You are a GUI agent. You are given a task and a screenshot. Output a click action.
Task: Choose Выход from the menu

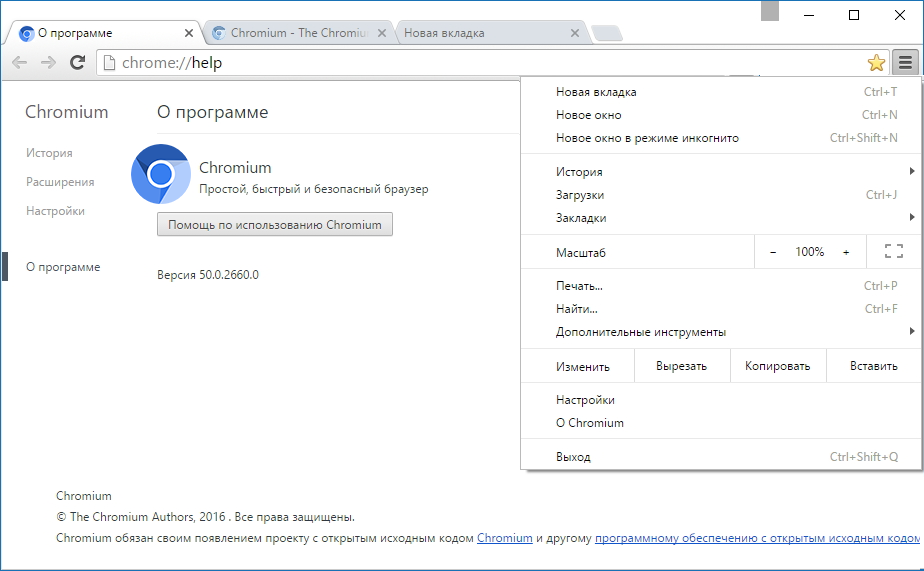pos(721,457)
